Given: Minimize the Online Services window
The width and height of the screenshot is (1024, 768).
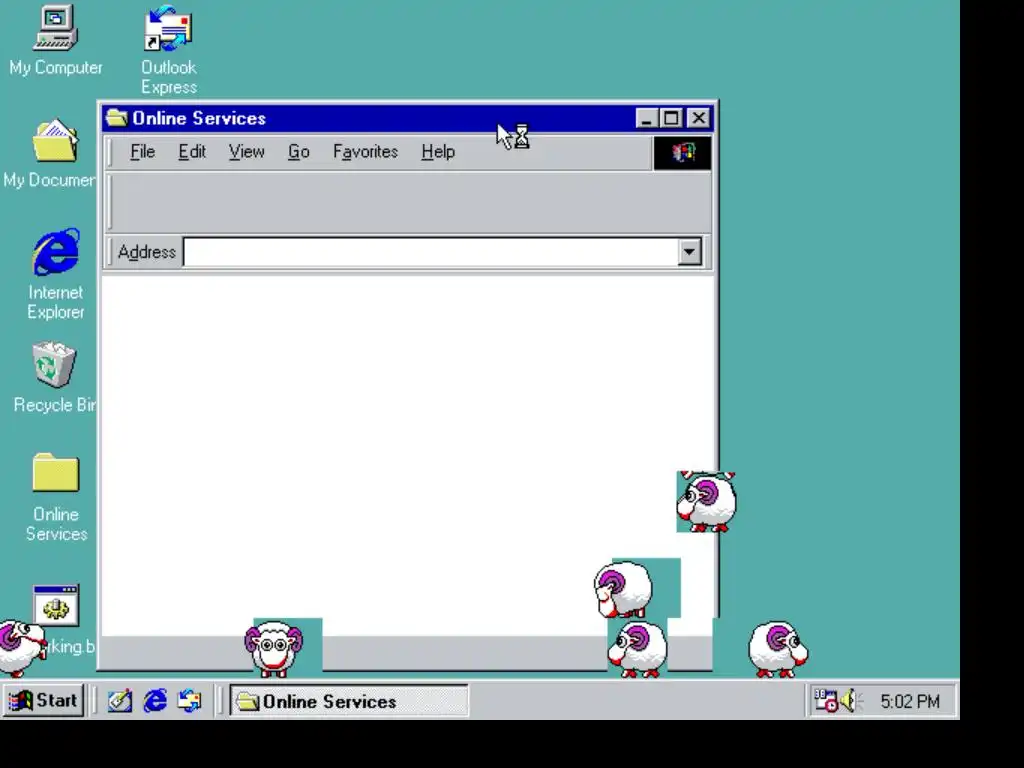Looking at the screenshot, I should 646,118.
